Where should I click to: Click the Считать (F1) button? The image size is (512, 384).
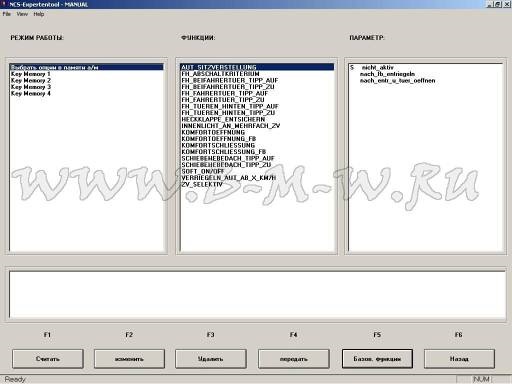[48, 359]
